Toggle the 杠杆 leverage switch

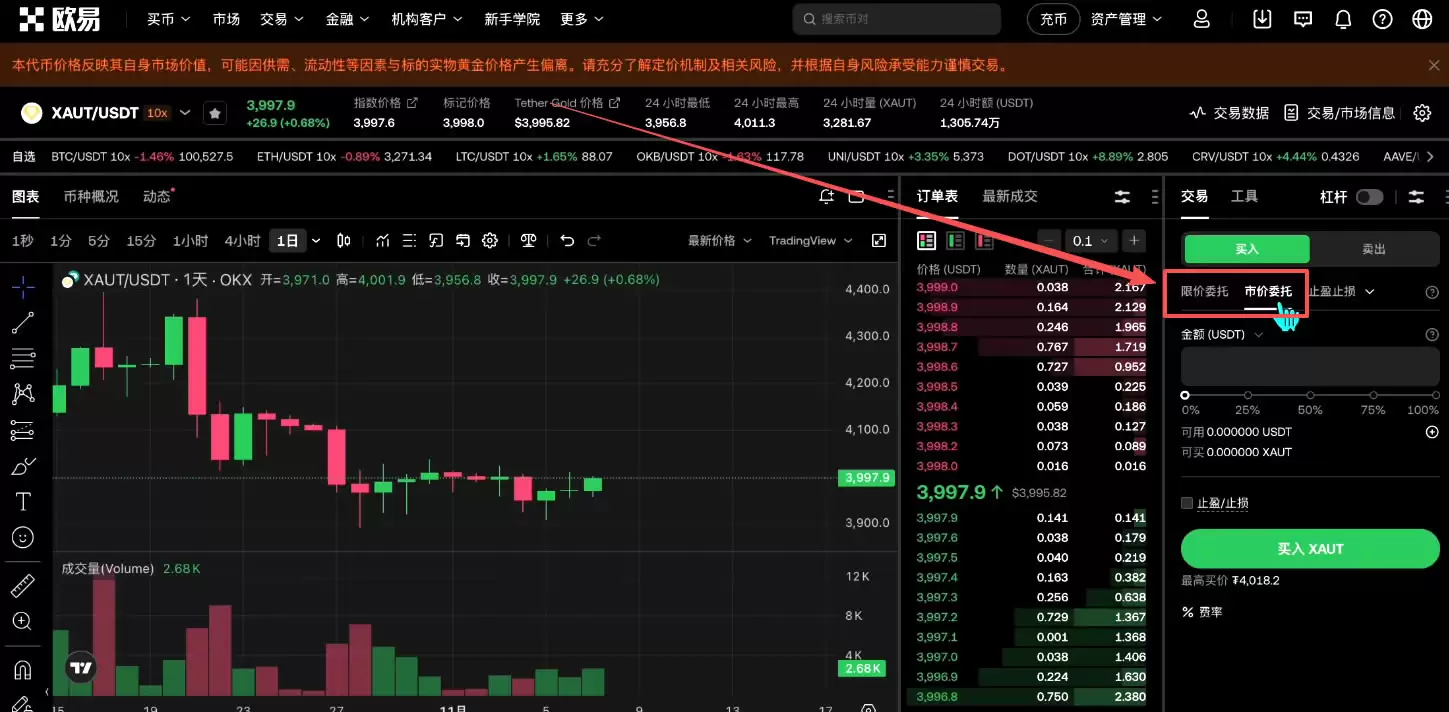(1370, 197)
